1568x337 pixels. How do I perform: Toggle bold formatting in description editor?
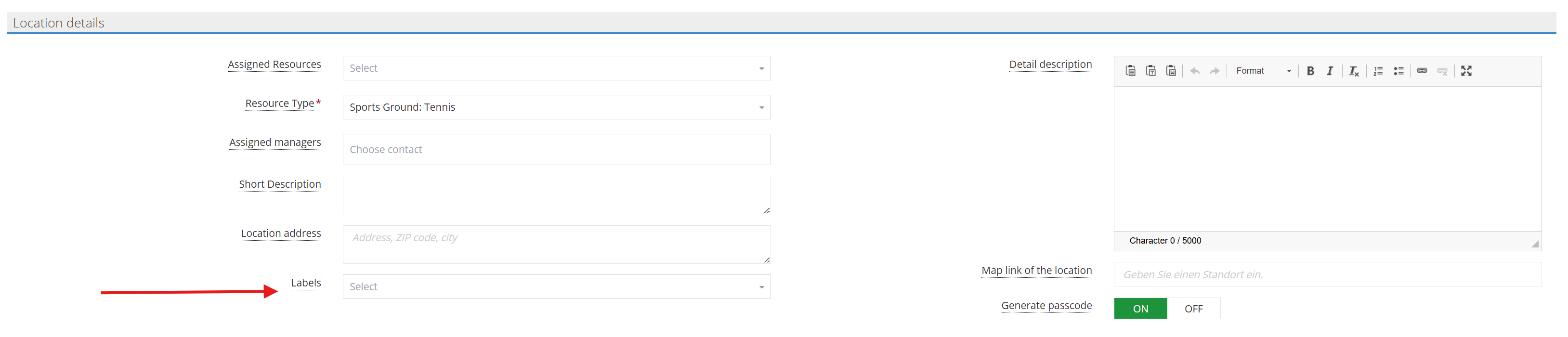[1310, 71]
